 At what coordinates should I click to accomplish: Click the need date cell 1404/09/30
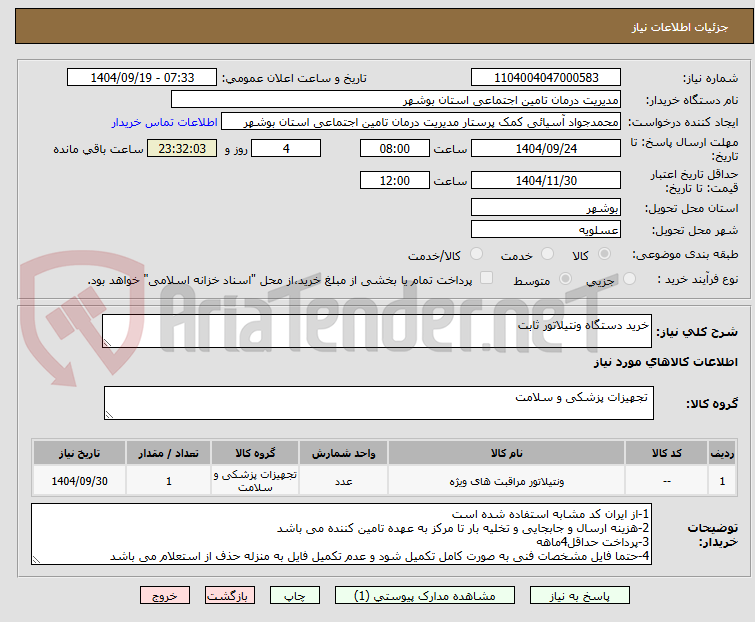pyautogui.click(x=79, y=481)
